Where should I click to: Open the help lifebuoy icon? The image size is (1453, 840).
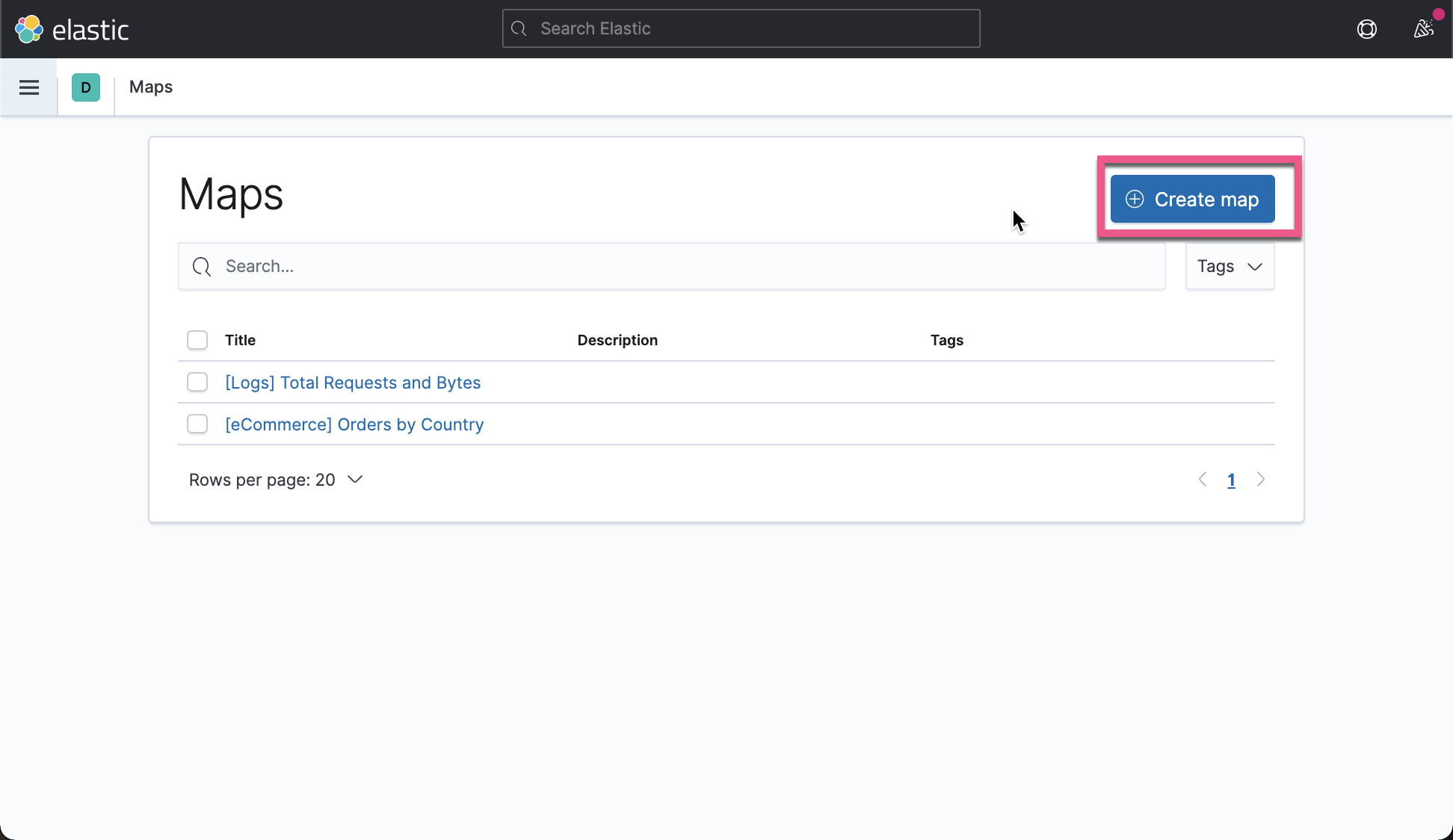(x=1367, y=29)
